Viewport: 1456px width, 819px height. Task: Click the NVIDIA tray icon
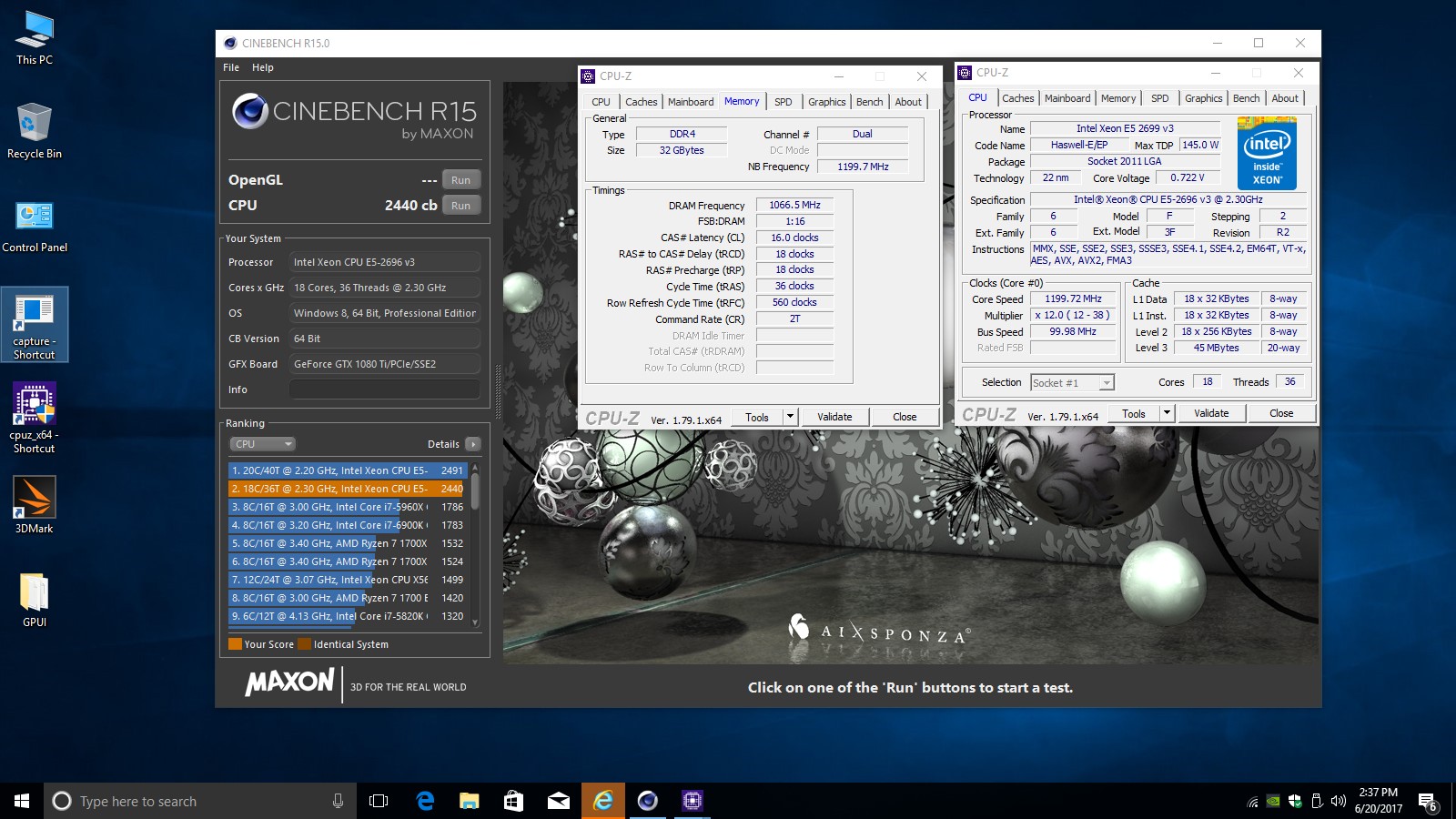[1274, 802]
